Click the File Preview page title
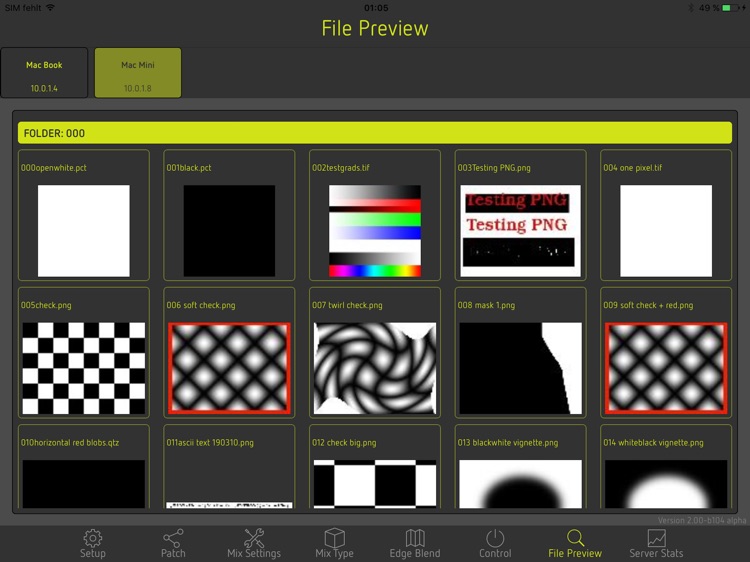 coord(375,28)
